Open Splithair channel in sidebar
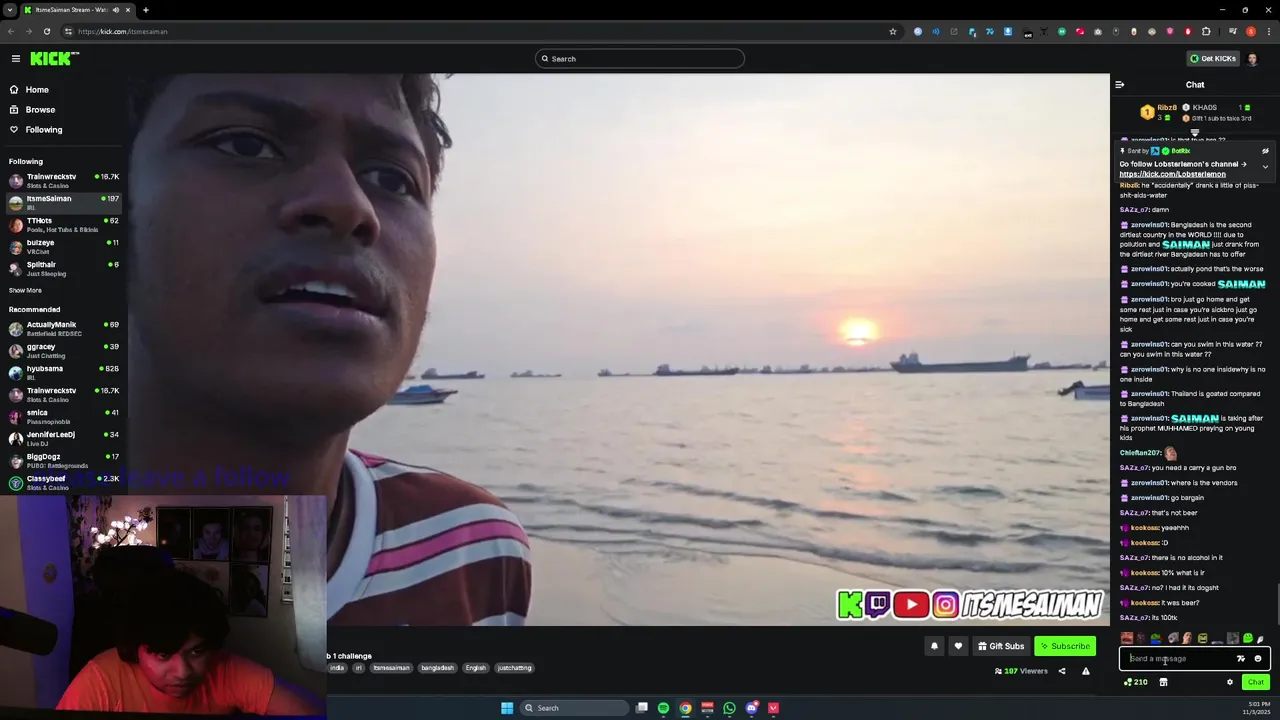 (63, 269)
